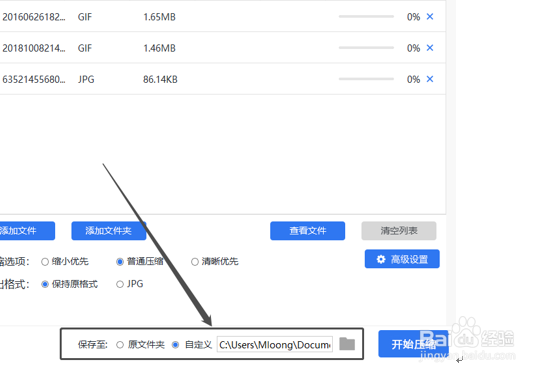547x375 pixels.
Task: Click progress bar of 1.46MB GIF row
Action: (x=366, y=48)
